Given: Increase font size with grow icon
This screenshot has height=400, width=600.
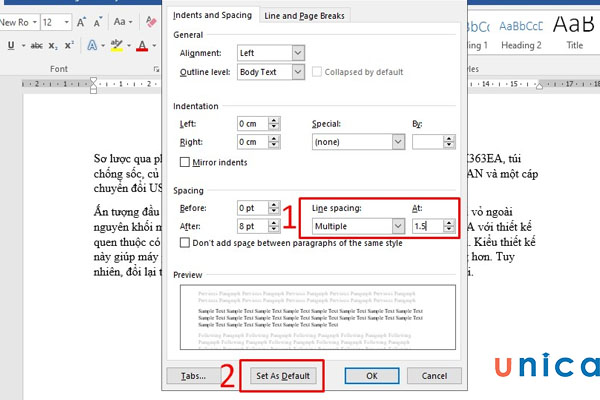Looking at the screenshot, I should pyautogui.click(x=81, y=22).
